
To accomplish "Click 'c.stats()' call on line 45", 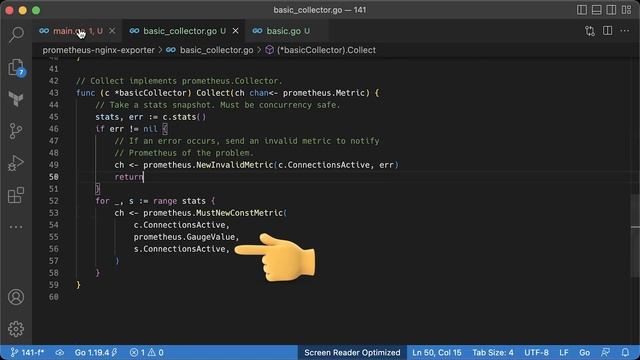I will tap(184, 117).
